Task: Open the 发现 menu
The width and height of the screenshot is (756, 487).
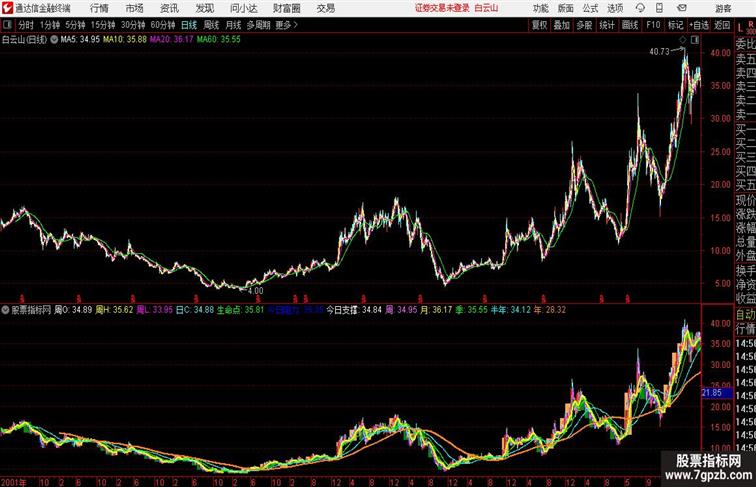Action: (x=204, y=8)
